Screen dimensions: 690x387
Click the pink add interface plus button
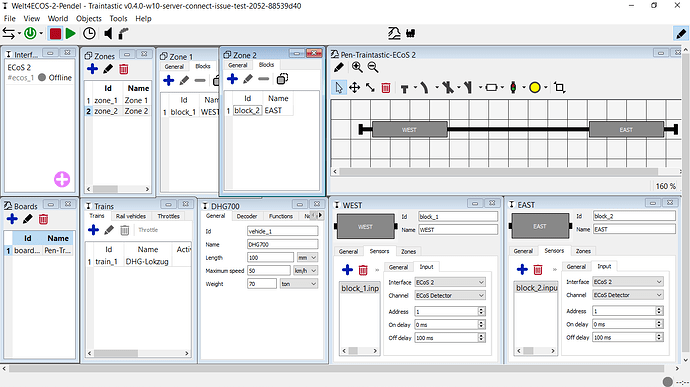coord(62,179)
